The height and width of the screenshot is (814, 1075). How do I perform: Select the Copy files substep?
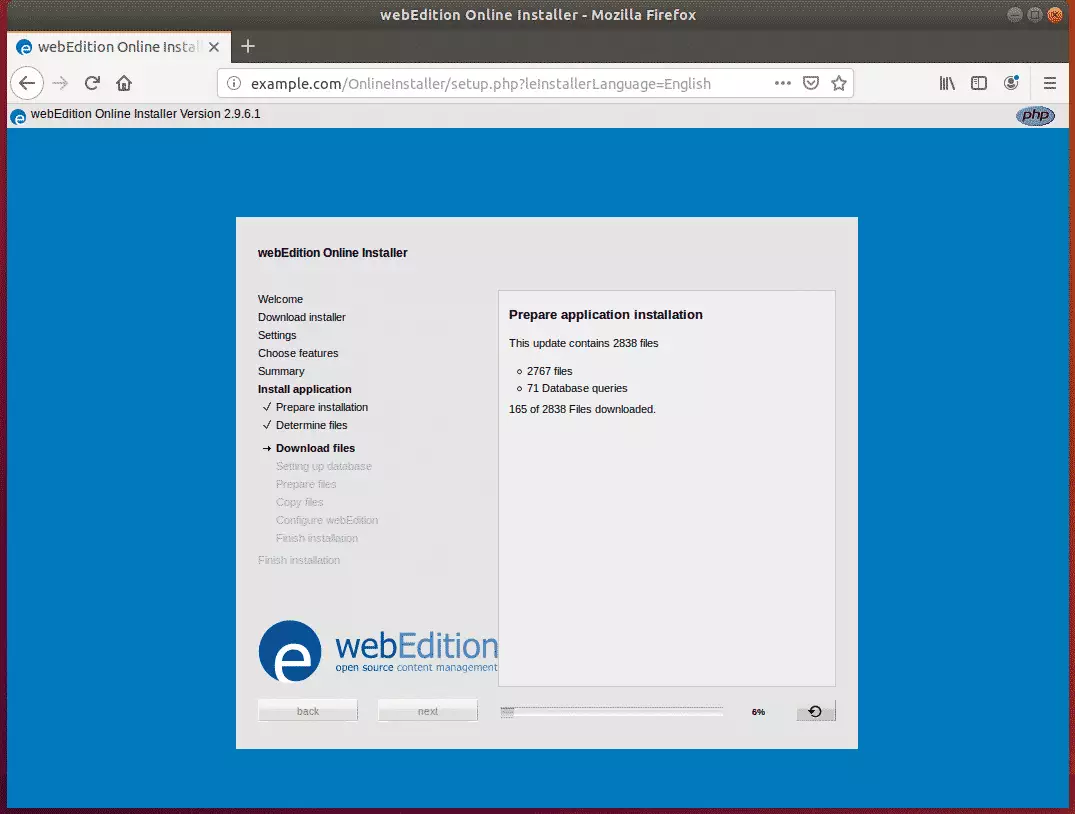click(300, 502)
